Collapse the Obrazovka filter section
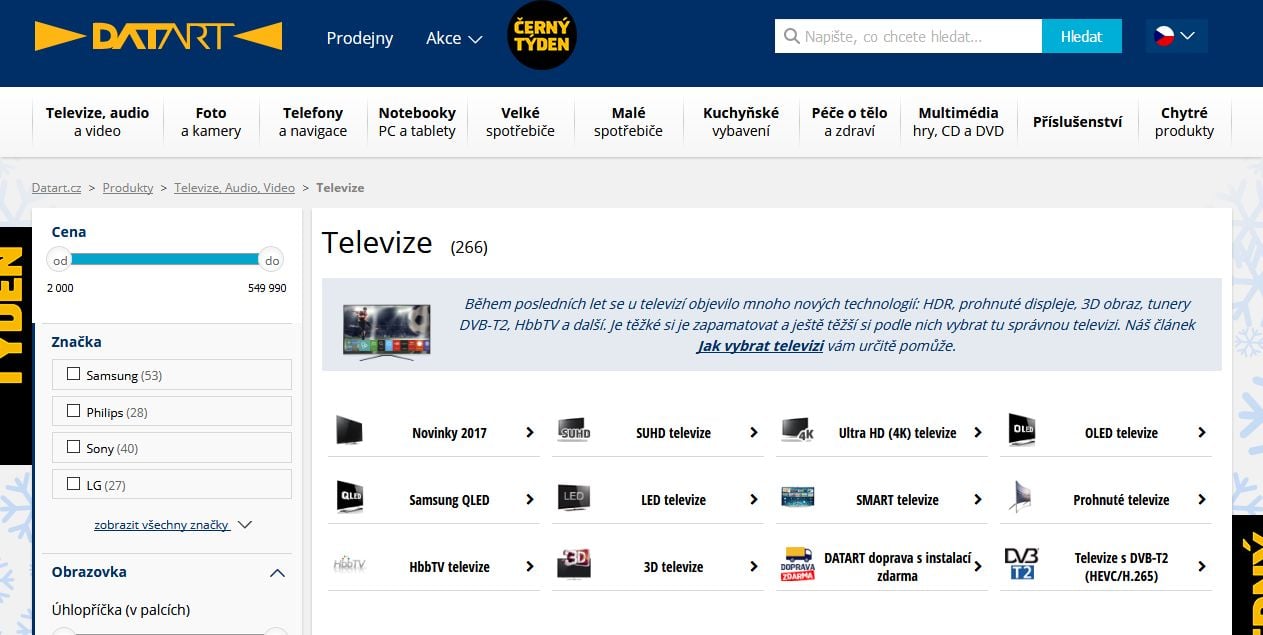This screenshot has width=1263, height=635. pyautogui.click(x=278, y=572)
